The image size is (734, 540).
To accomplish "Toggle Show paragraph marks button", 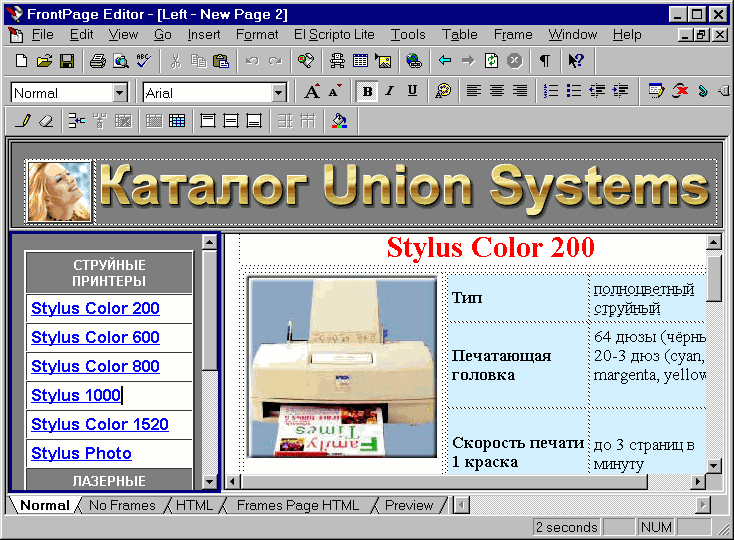I will point(545,61).
